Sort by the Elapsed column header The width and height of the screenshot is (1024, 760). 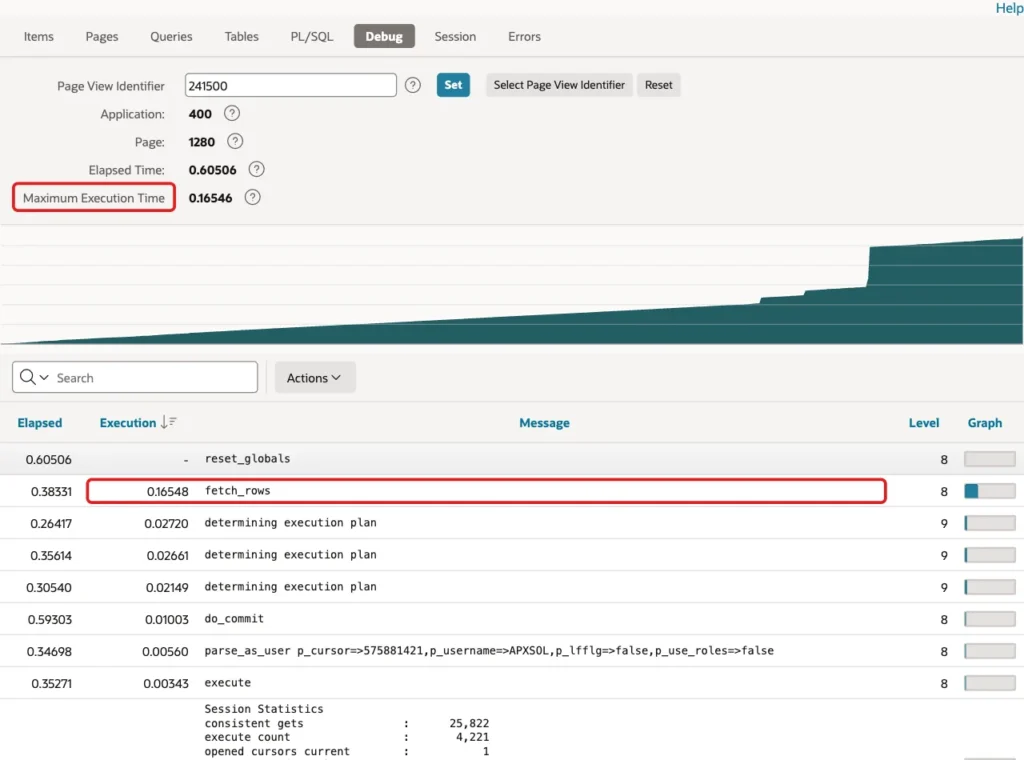(x=40, y=422)
